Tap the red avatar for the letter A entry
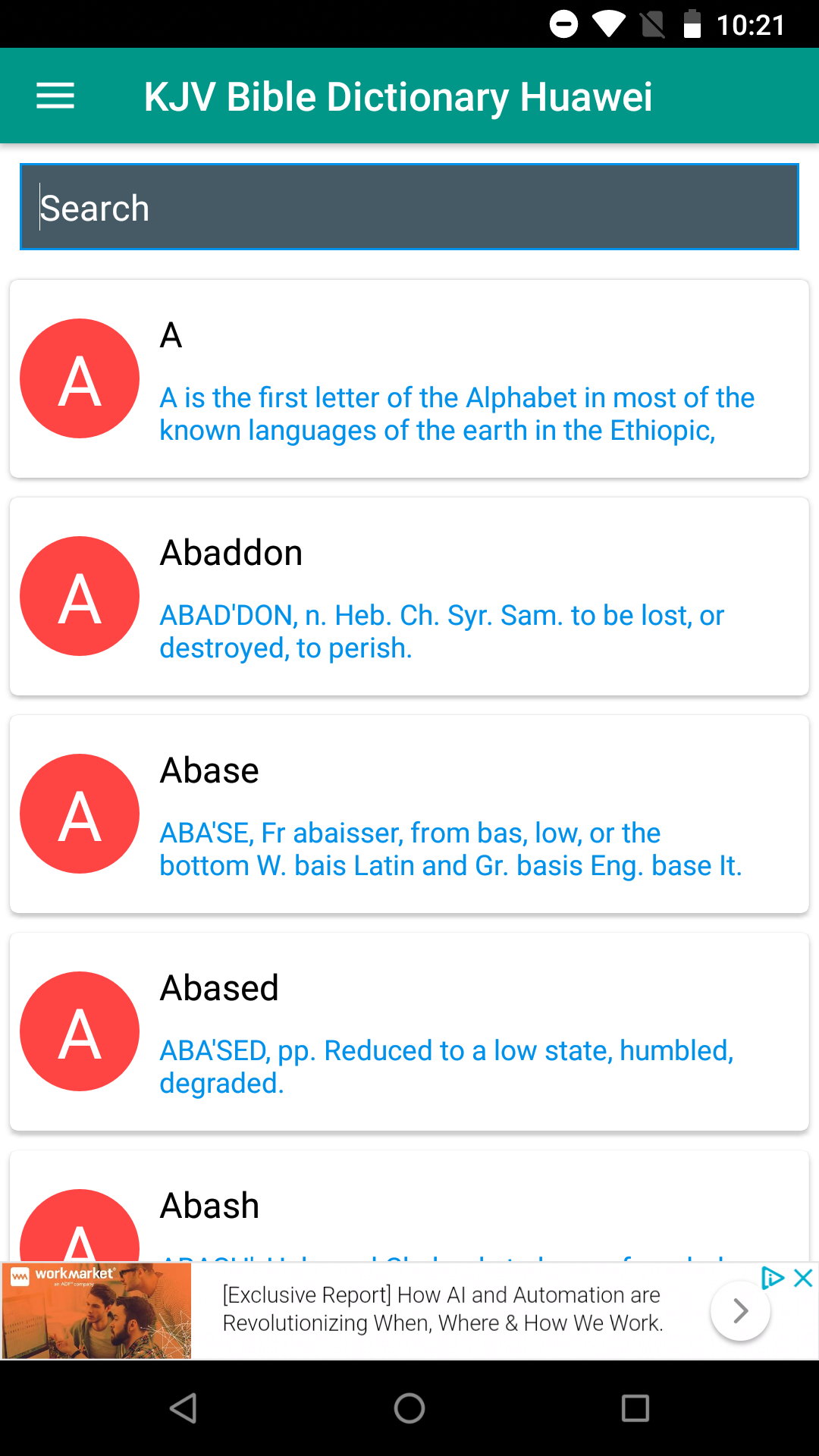 click(80, 378)
